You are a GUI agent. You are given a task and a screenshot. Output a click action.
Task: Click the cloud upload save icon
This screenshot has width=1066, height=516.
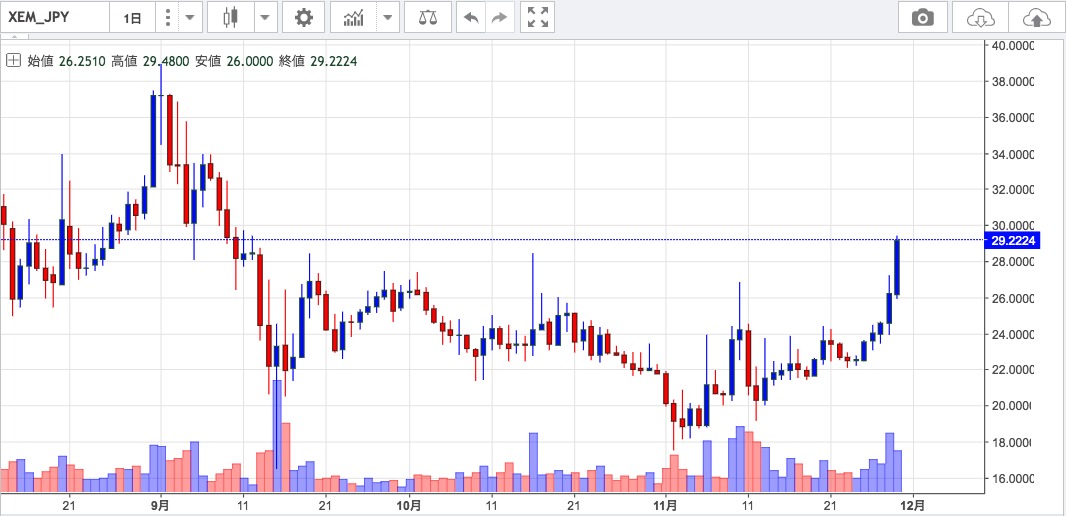point(1036,18)
